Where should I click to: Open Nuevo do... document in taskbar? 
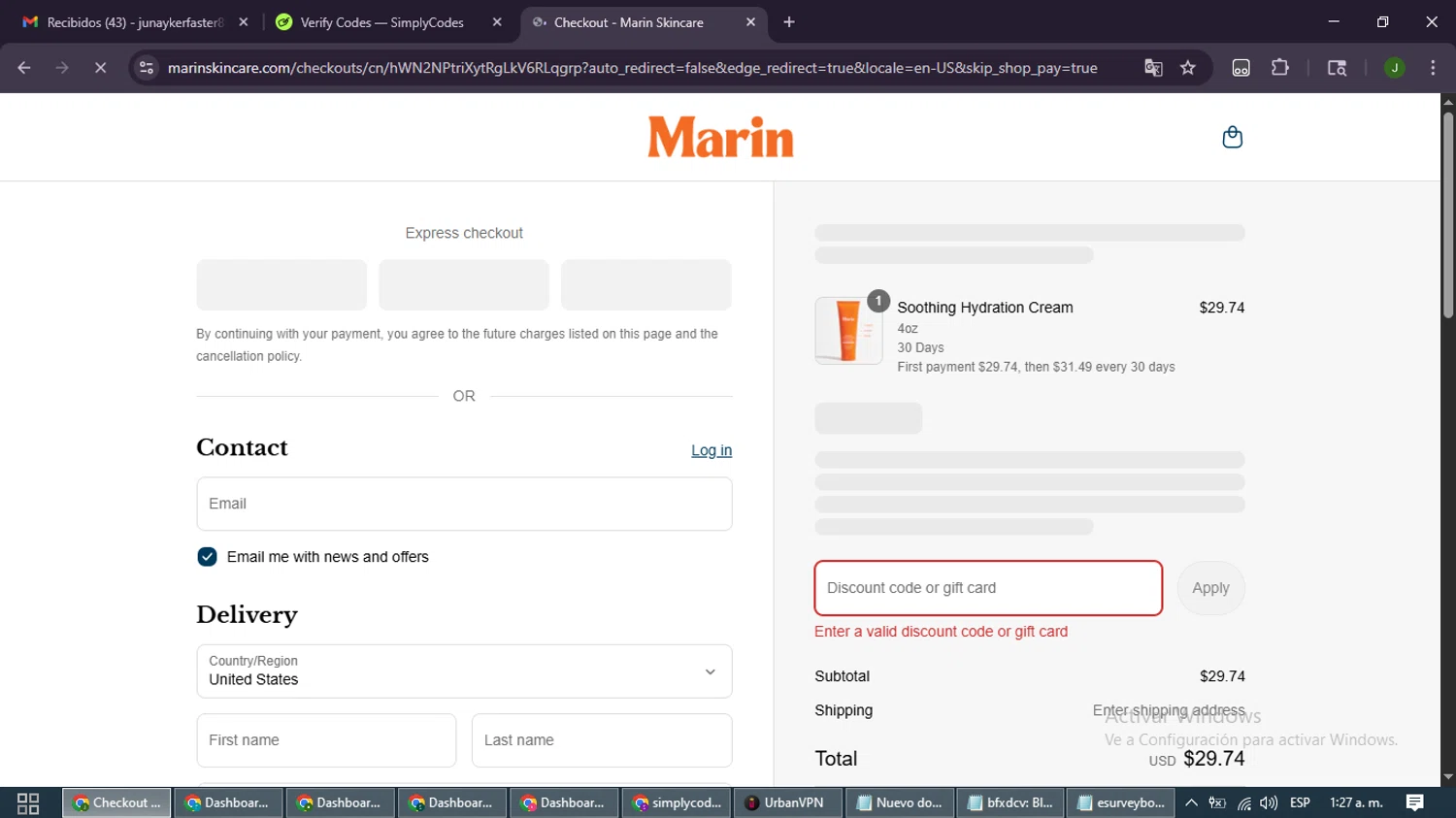click(x=899, y=802)
